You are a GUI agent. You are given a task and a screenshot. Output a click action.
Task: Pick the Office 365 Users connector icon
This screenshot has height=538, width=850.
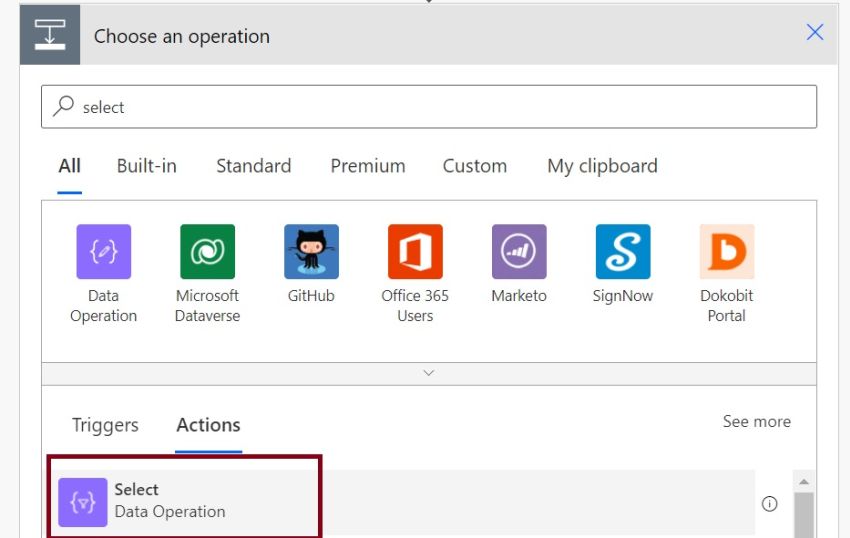tap(415, 252)
